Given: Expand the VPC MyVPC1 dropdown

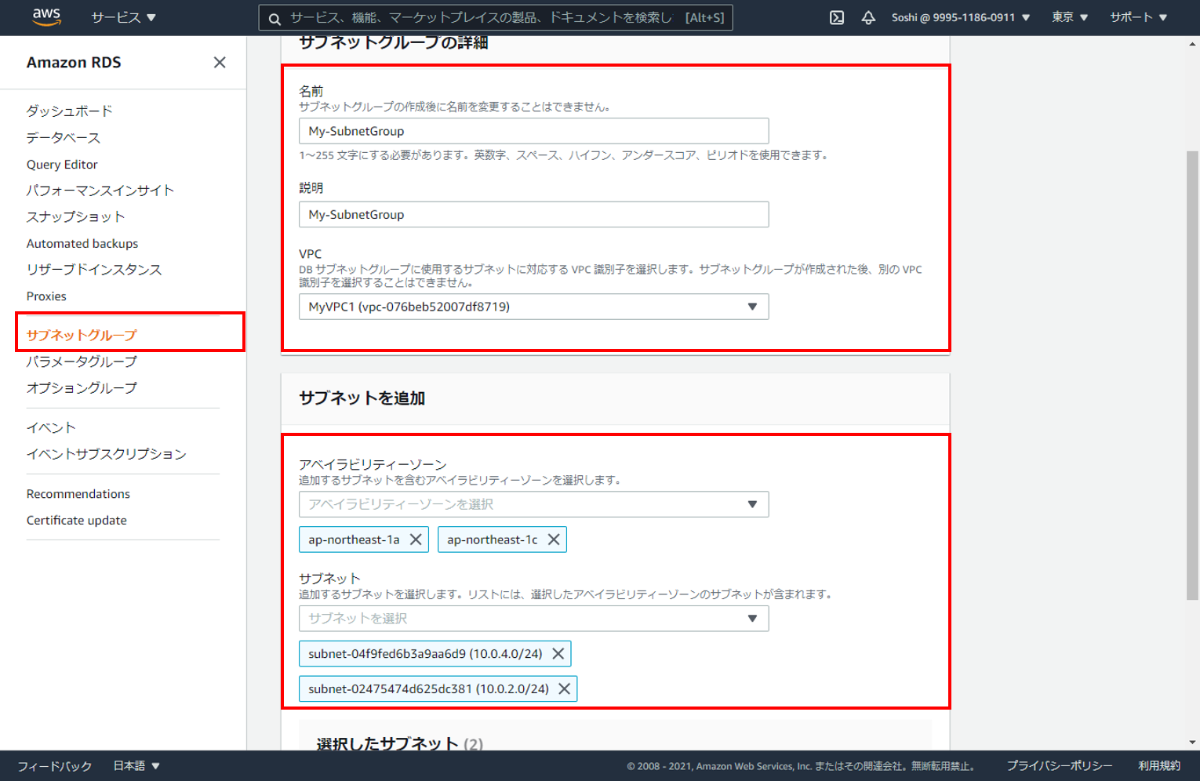Looking at the screenshot, I should (x=534, y=307).
